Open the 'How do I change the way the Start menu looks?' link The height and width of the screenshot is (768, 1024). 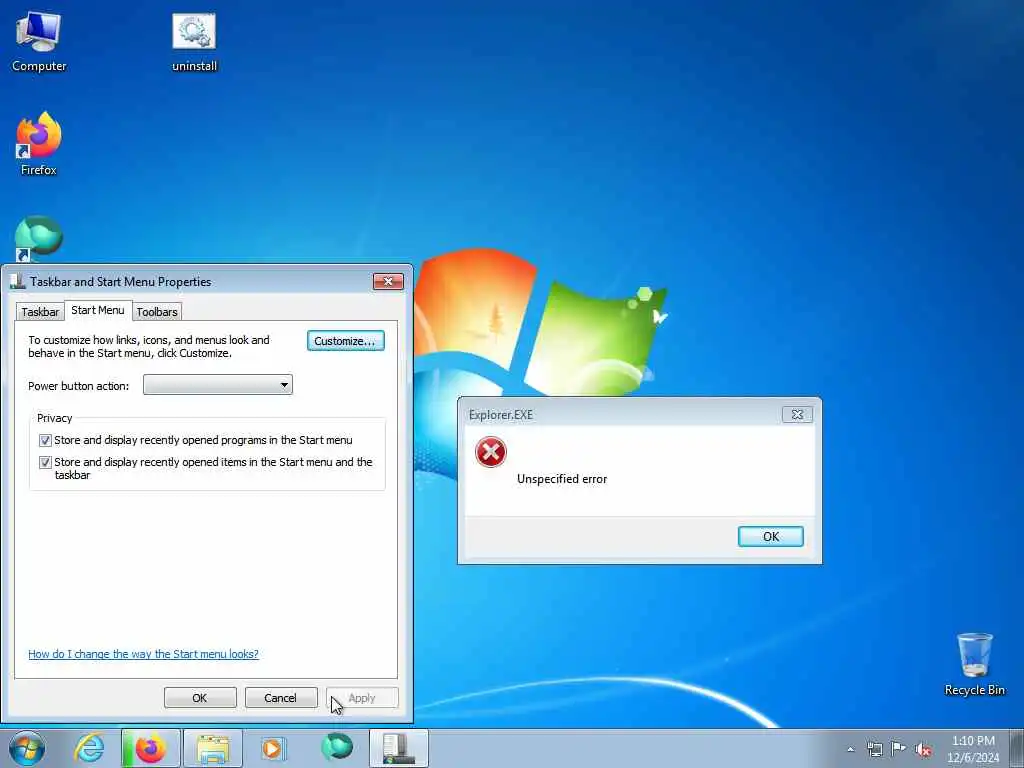click(143, 654)
